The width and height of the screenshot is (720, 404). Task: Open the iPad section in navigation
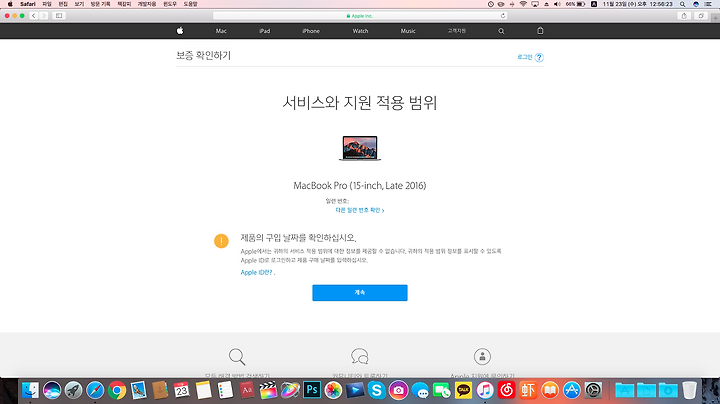click(264, 31)
